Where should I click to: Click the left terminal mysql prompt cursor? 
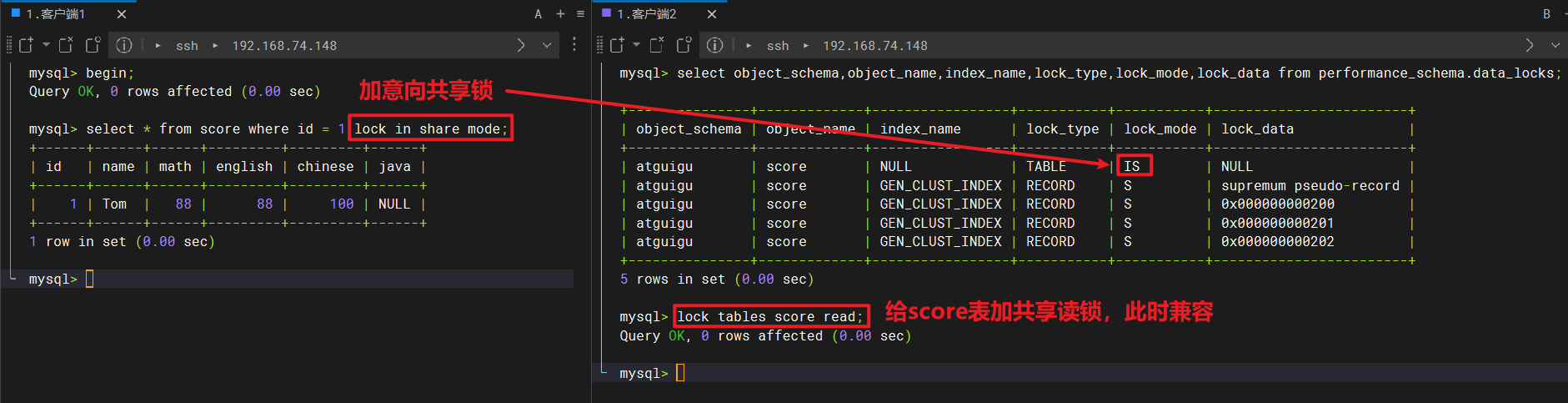point(90,279)
